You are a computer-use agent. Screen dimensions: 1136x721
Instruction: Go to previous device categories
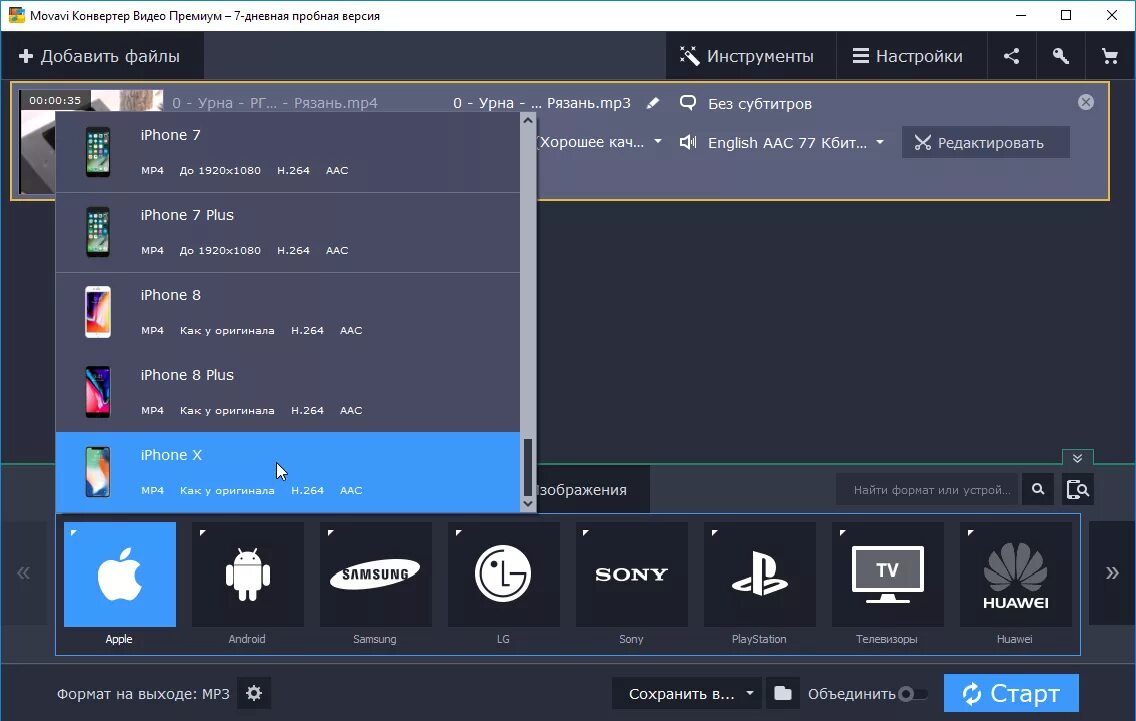(x=23, y=573)
